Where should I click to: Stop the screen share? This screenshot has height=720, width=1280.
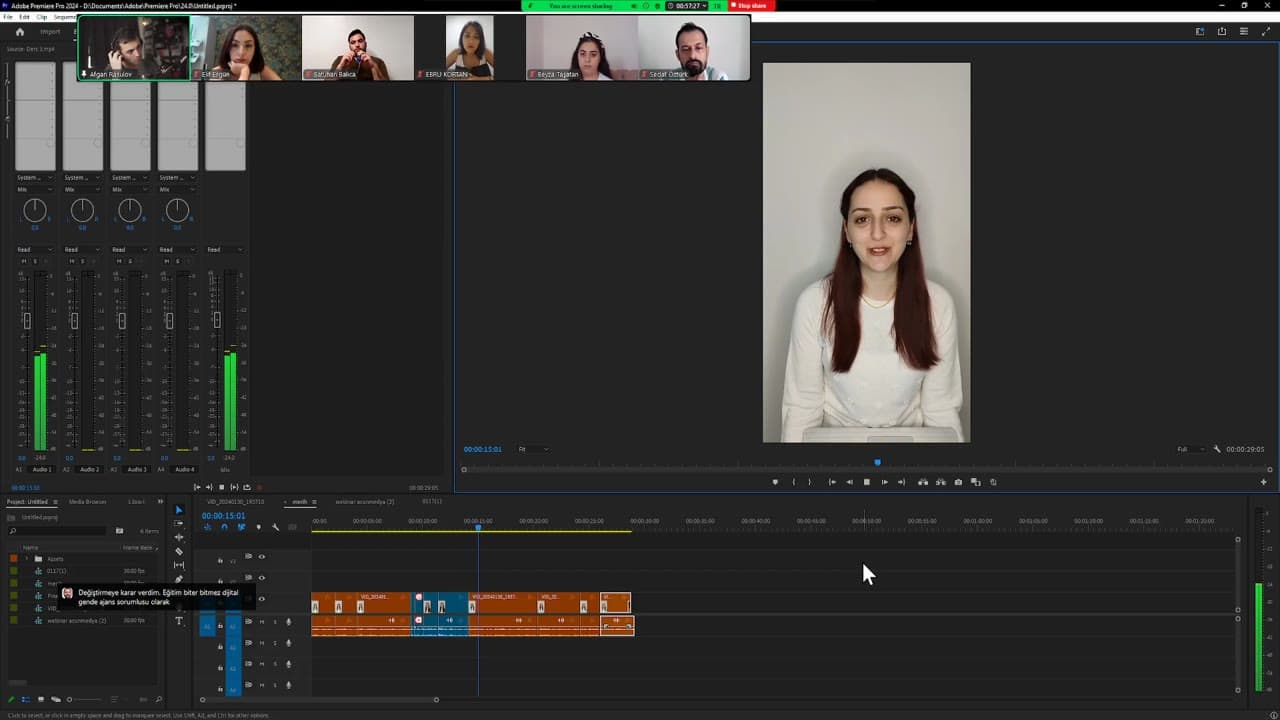click(752, 6)
